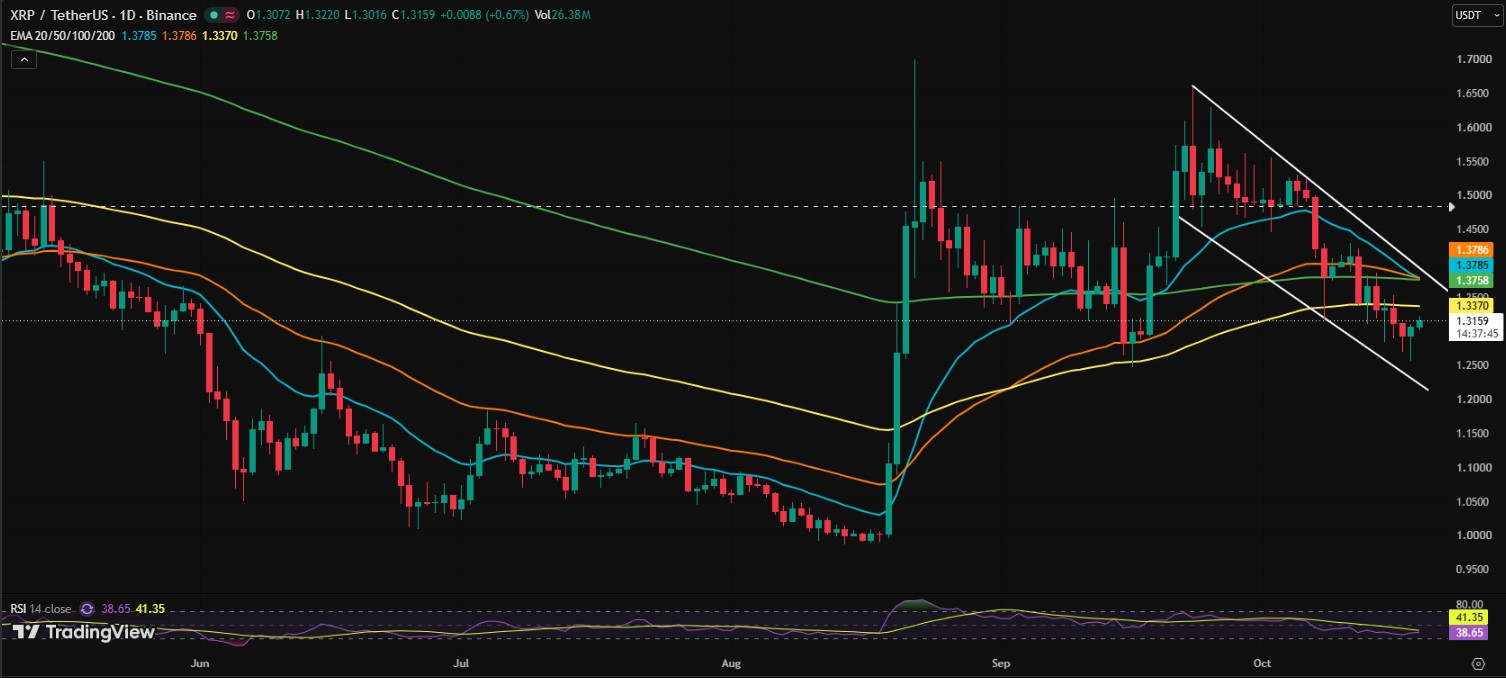This screenshot has height=678, width=1506.
Task: Click the yellow 1.3370 price axis label
Action: click(1469, 305)
